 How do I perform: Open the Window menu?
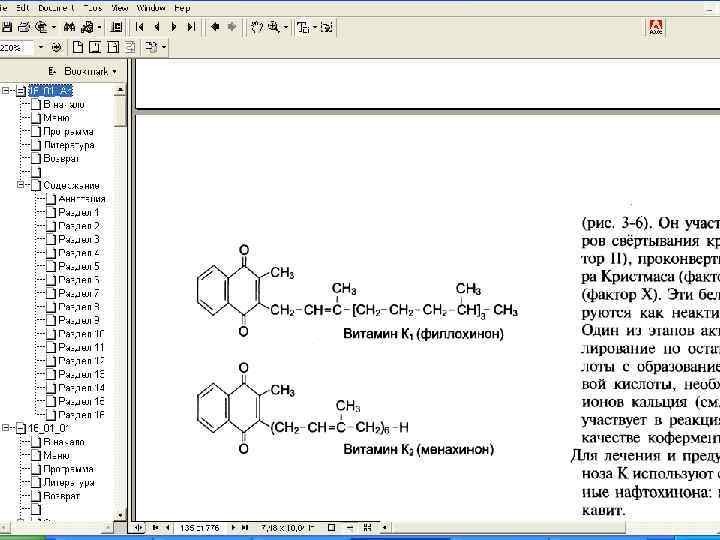point(151,8)
